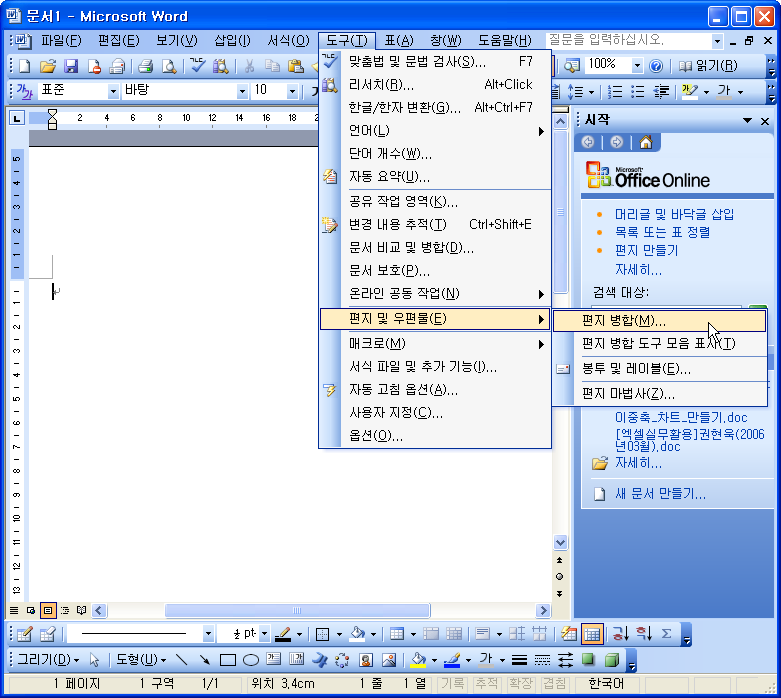
Task: Click the Save floppy disk icon
Action: [71, 66]
